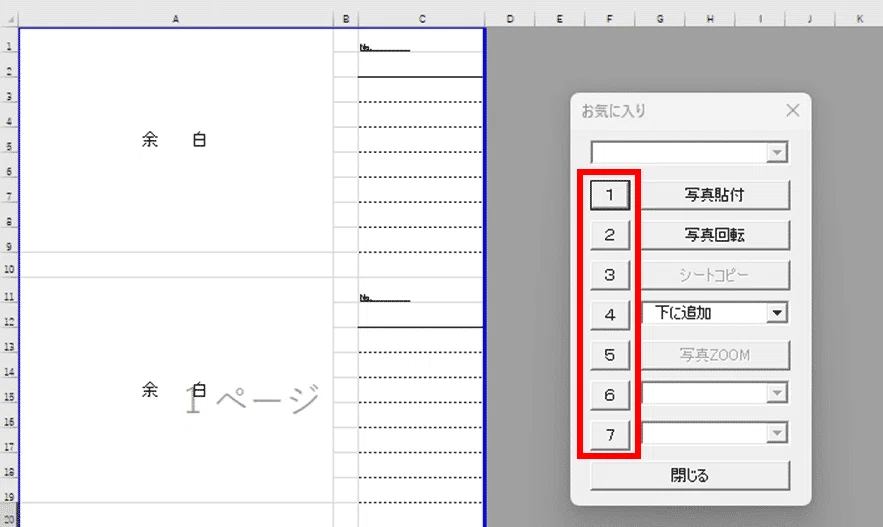Click the numbered button 3
This screenshot has height=527, width=883.
click(610, 275)
